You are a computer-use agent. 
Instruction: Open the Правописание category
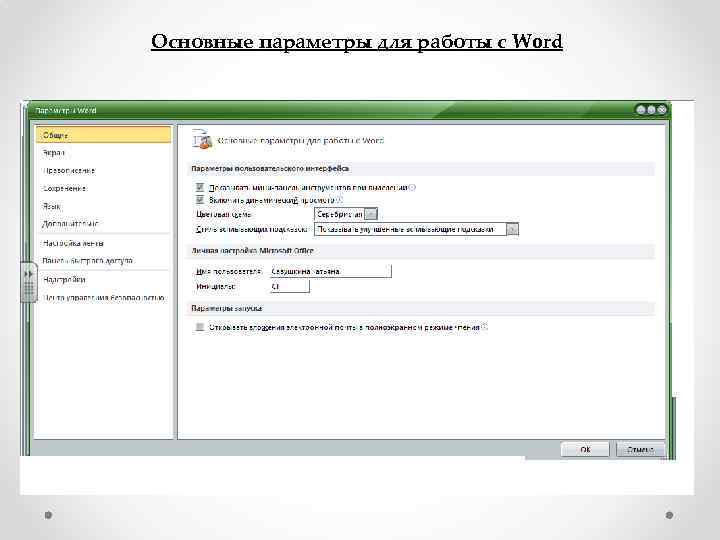(69, 170)
